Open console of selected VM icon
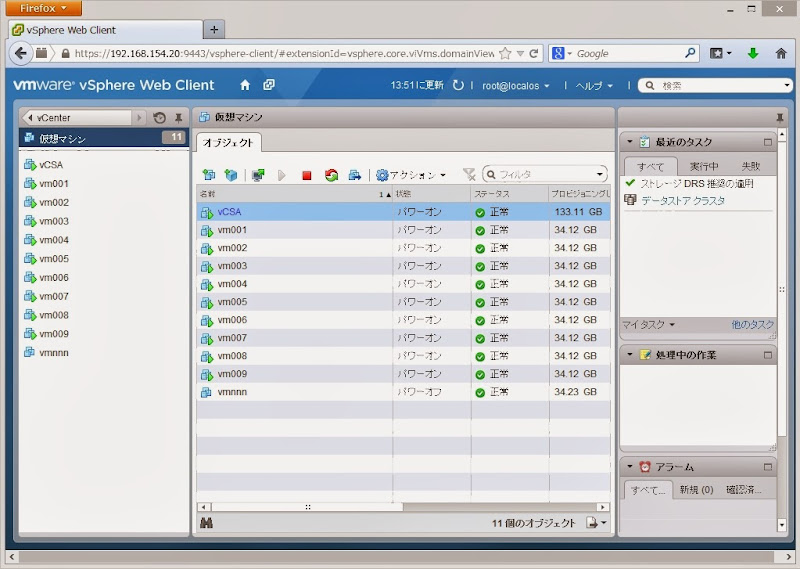This screenshot has width=800, height=569. pyautogui.click(x=258, y=175)
